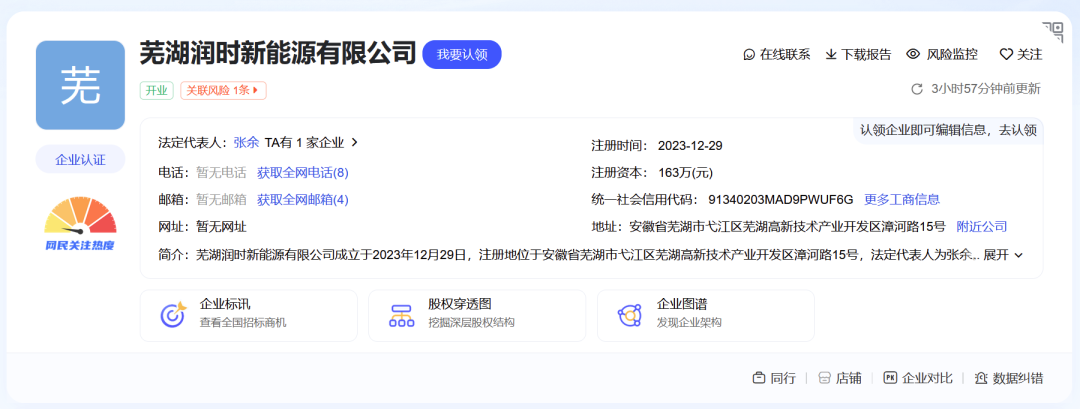This screenshot has height=409, width=1080.
Task: Open the 企业标讯 target icon
Action: pos(173,315)
